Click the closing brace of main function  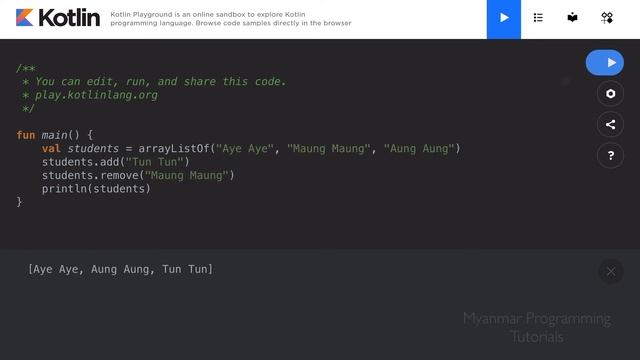19,202
